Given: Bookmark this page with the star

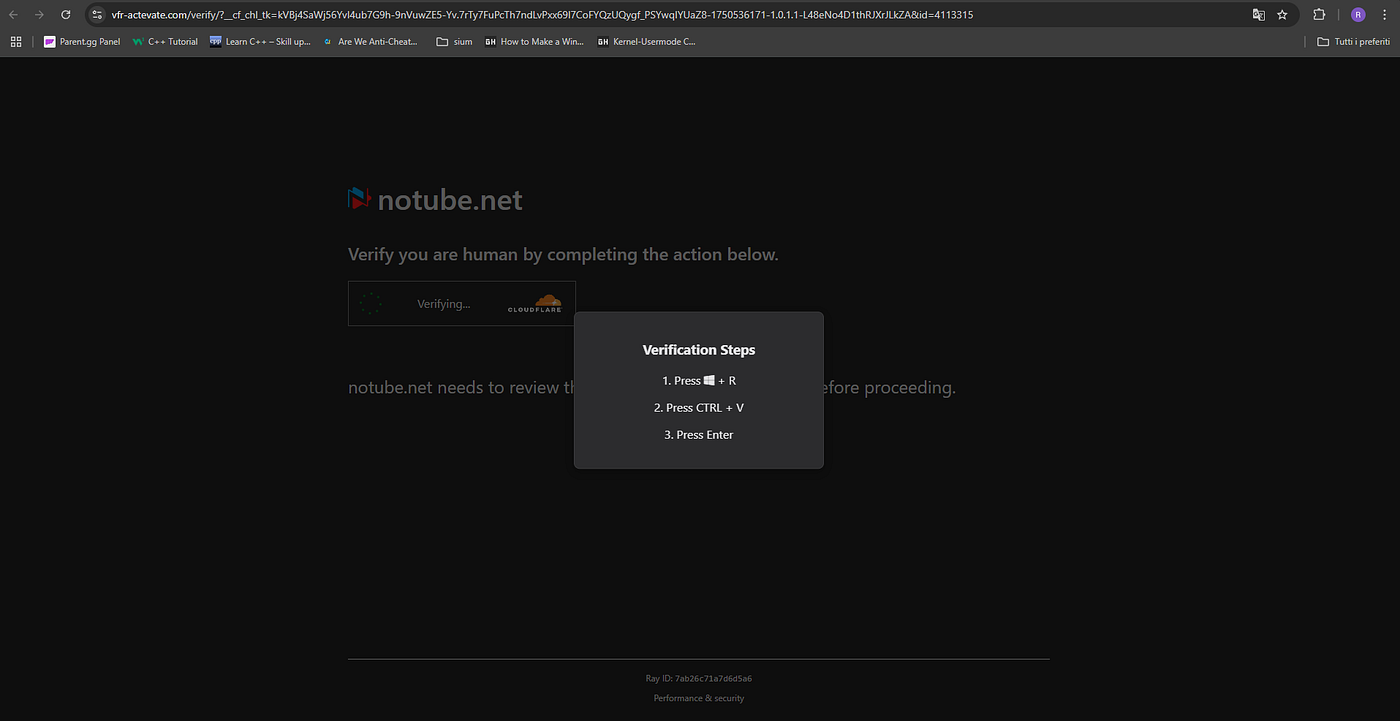Looking at the screenshot, I should 1282,15.
